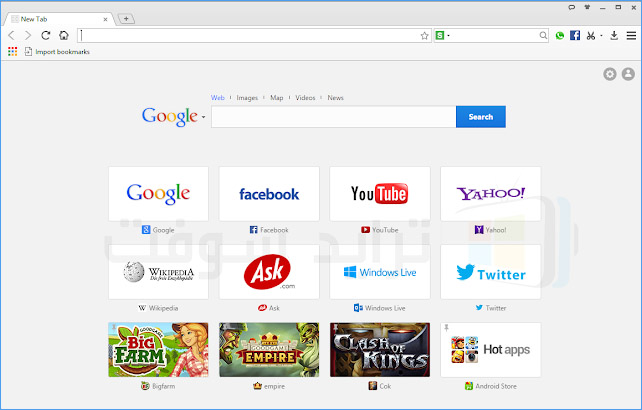This screenshot has height=410, width=642.
Task: Click the Wikipedia label under tile
Action: 163,308
